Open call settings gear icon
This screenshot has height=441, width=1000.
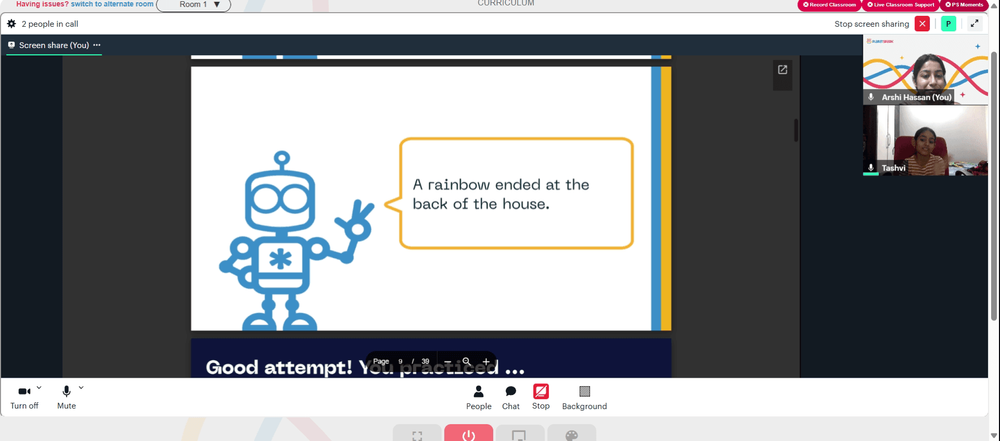[11, 24]
